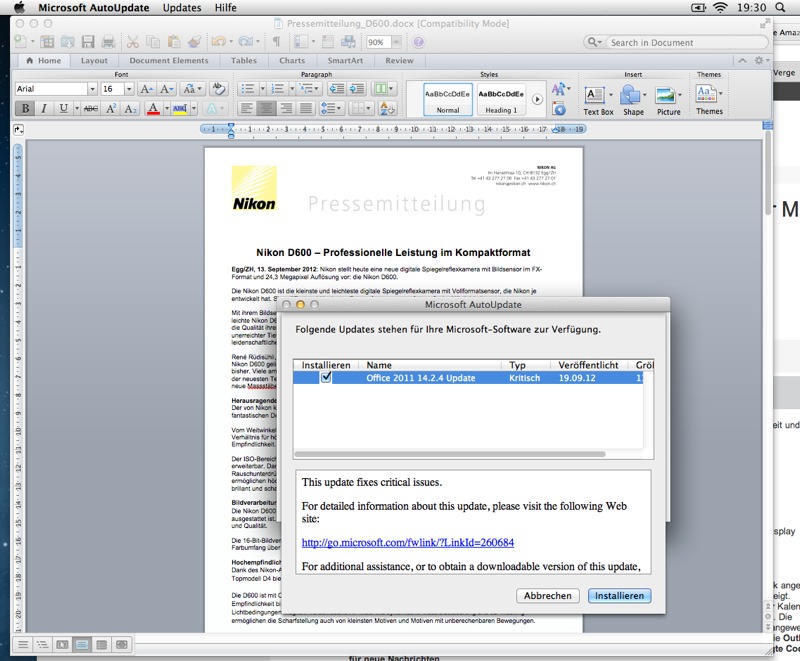
Task: Click the red font color swatch
Action: pos(154,109)
